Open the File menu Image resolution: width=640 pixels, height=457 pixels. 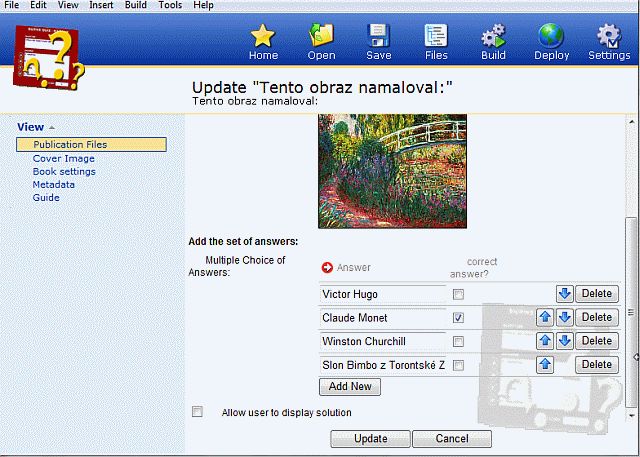[11, 5]
